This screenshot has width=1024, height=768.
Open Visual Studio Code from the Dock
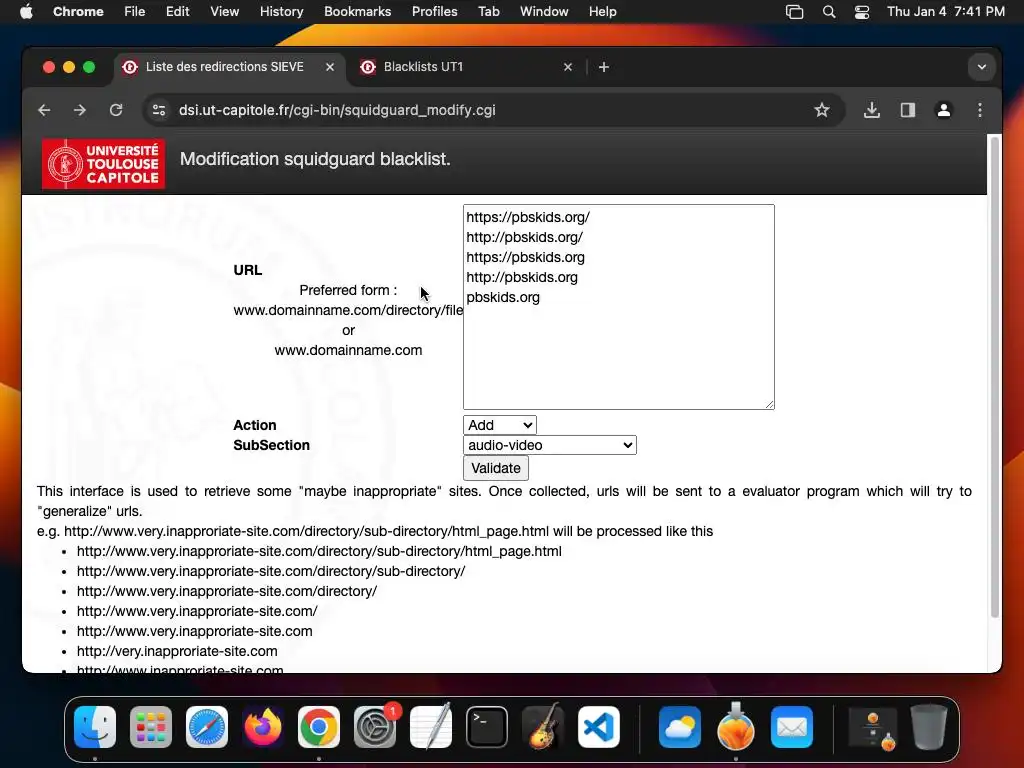(599, 727)
